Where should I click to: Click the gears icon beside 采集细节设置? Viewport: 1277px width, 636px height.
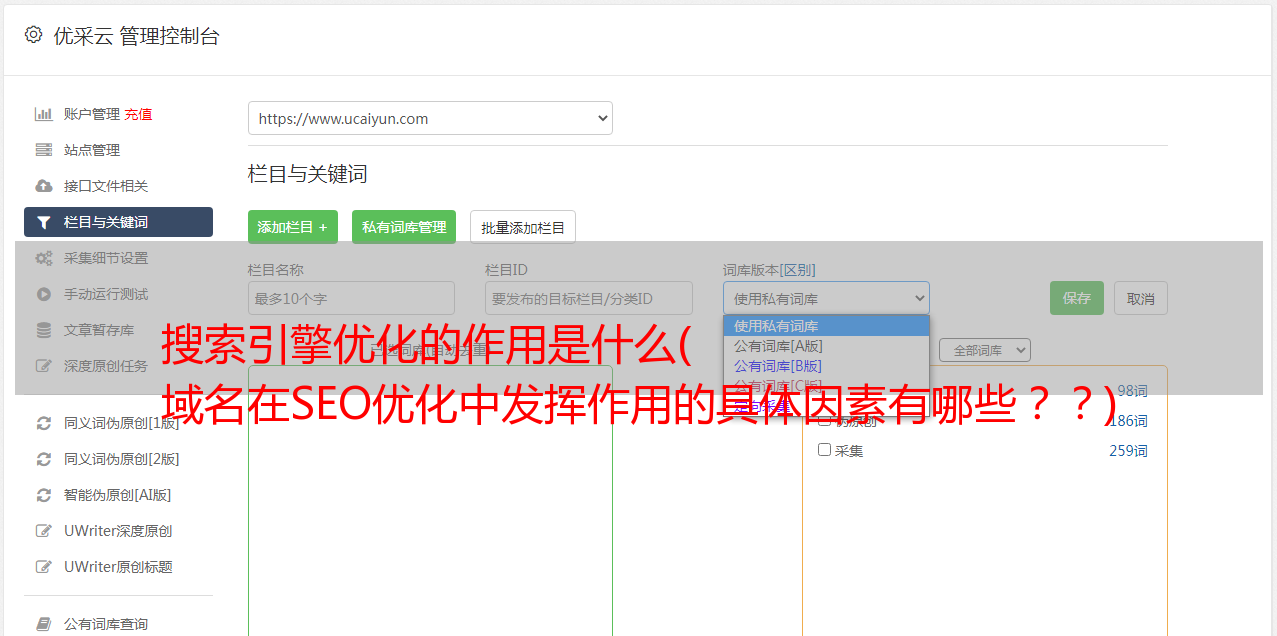43,258
